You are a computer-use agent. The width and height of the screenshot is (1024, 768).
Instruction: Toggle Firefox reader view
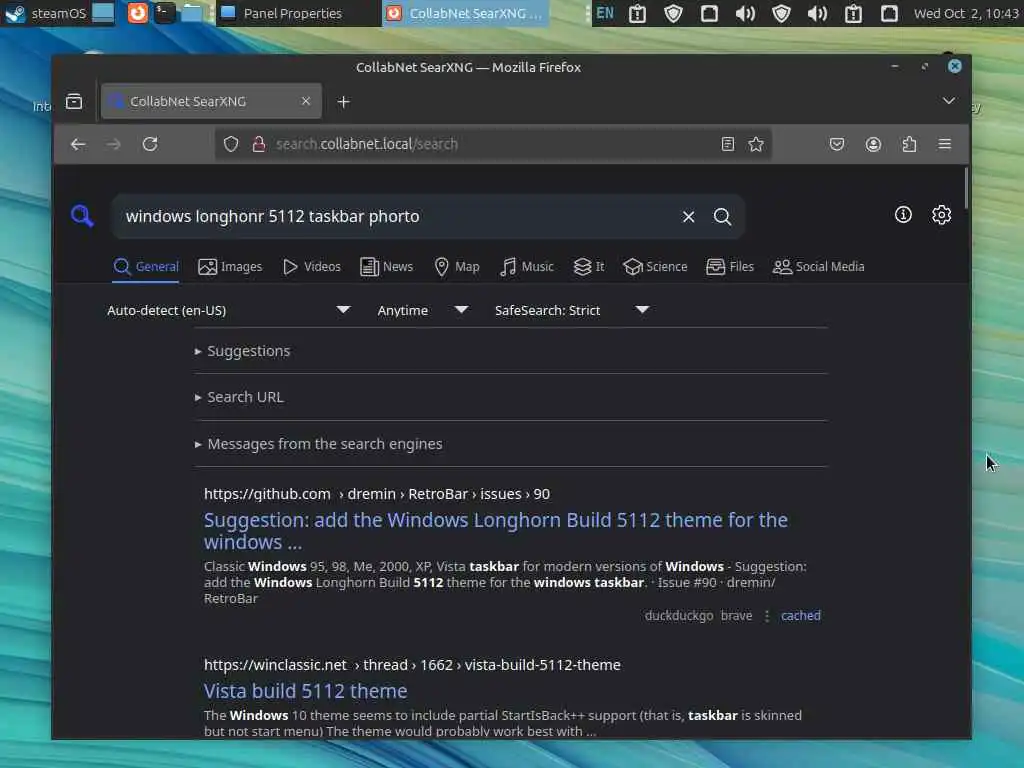click(728, 144)
